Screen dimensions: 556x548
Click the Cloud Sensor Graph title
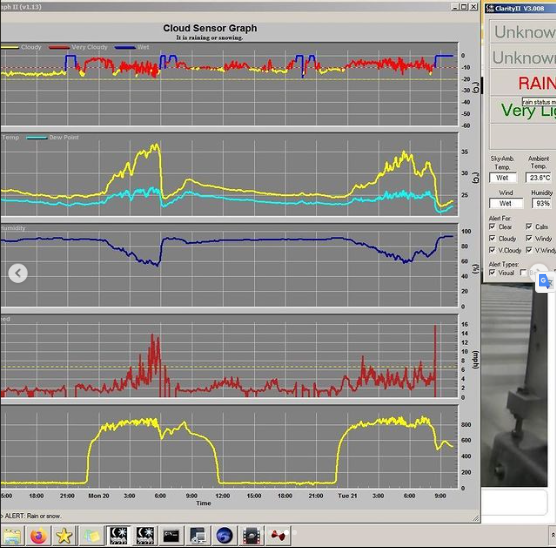tap(210, 28)
